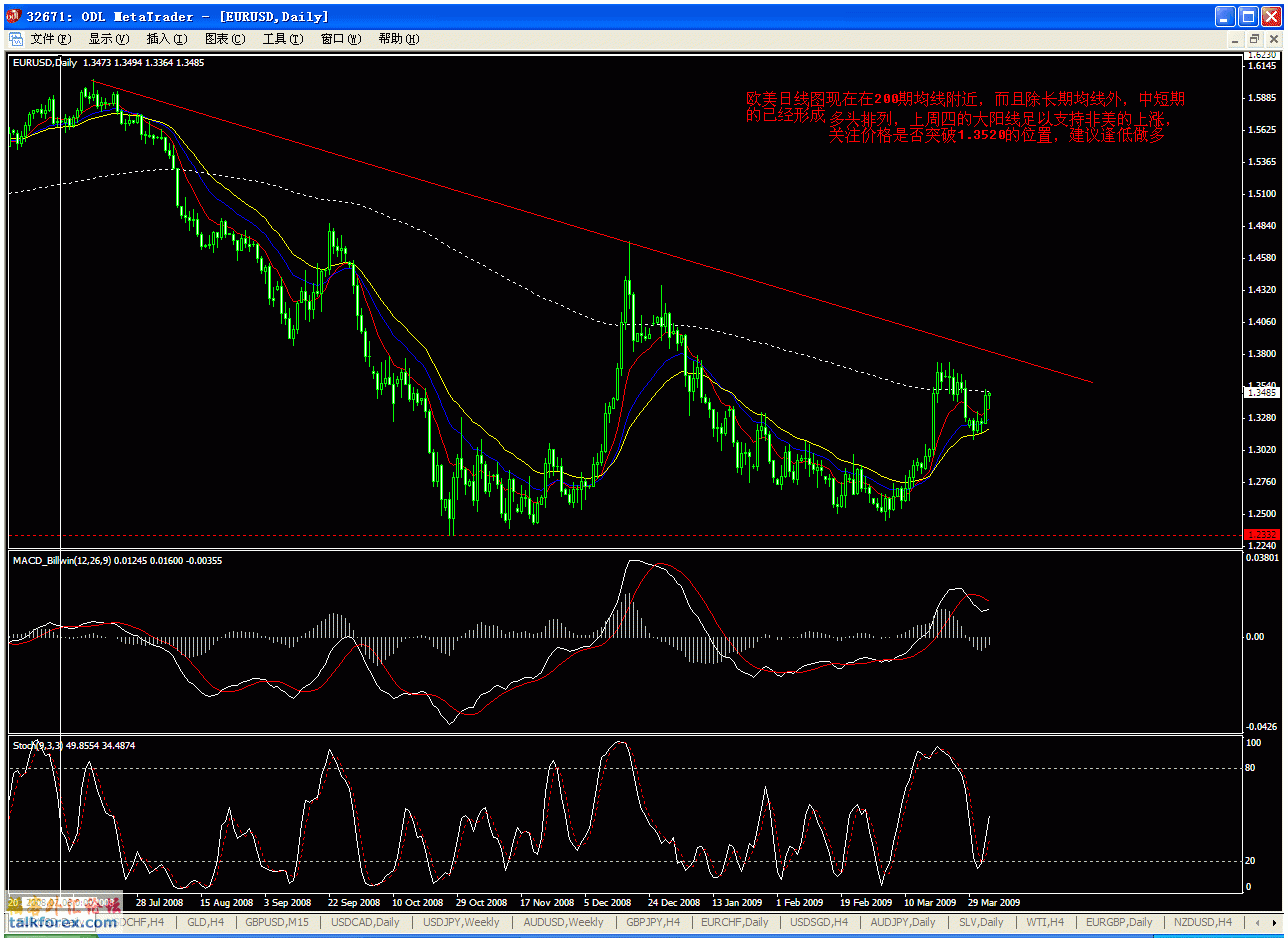Open the 文件(F) File menu

50,39
